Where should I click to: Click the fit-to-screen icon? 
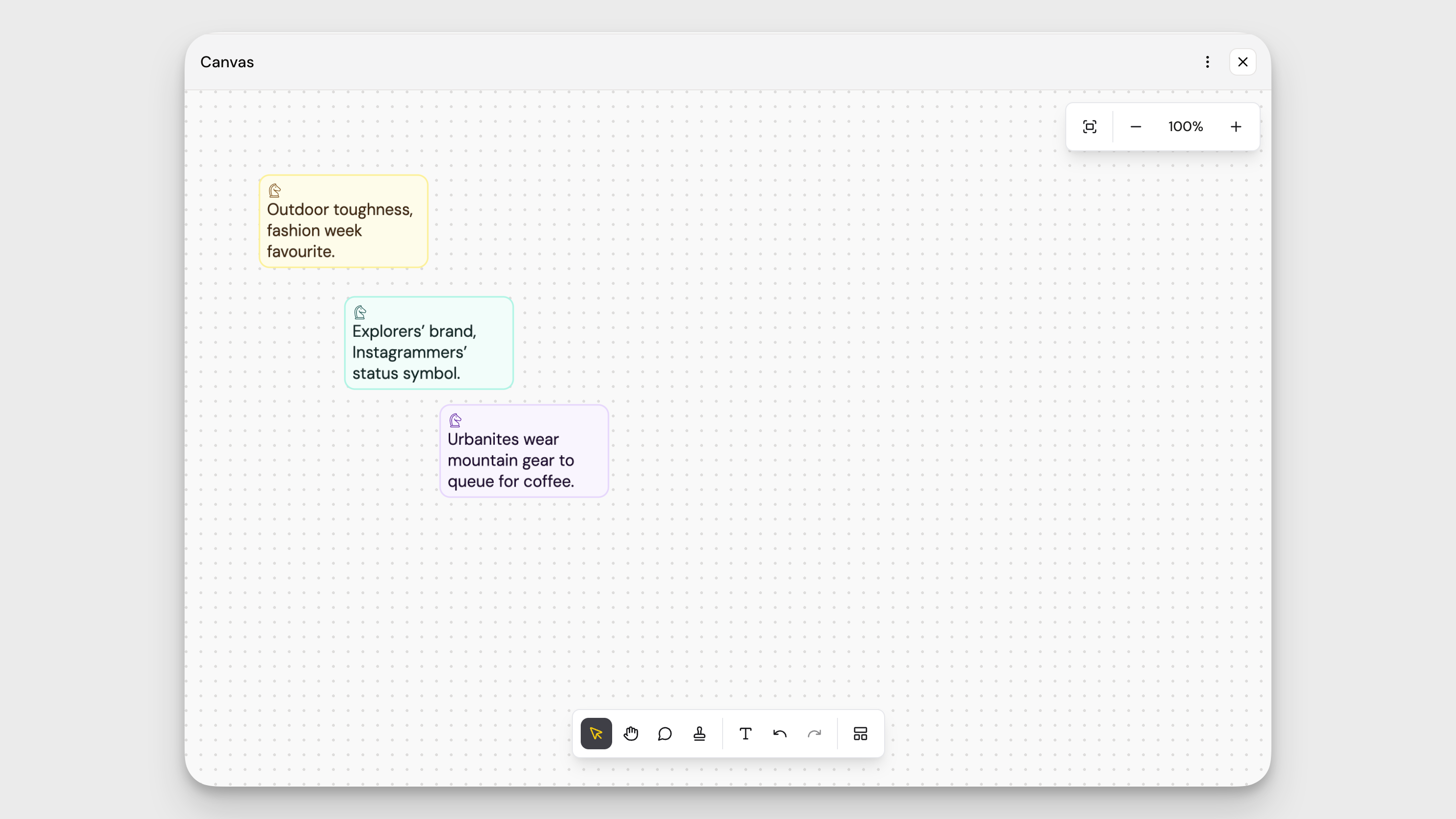tap(1090, 127)
